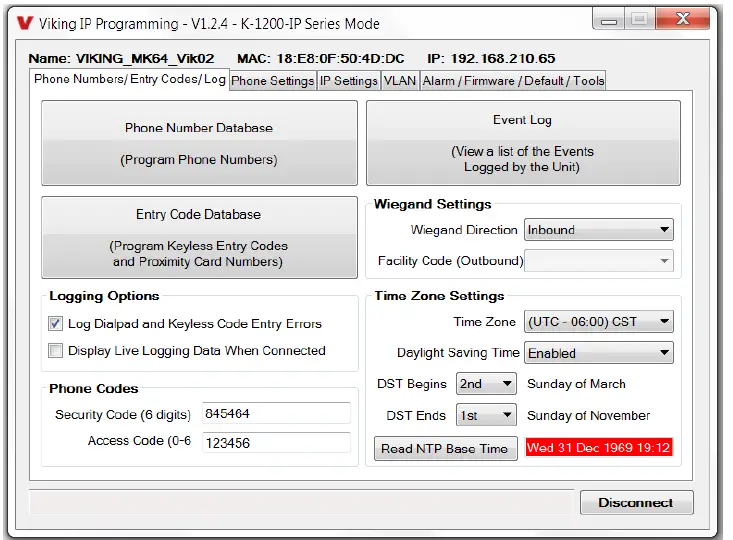The width and height of the screenshot is (733, 540).
Task: Open the Time Zone dropdown
Action: click(598, 322)
